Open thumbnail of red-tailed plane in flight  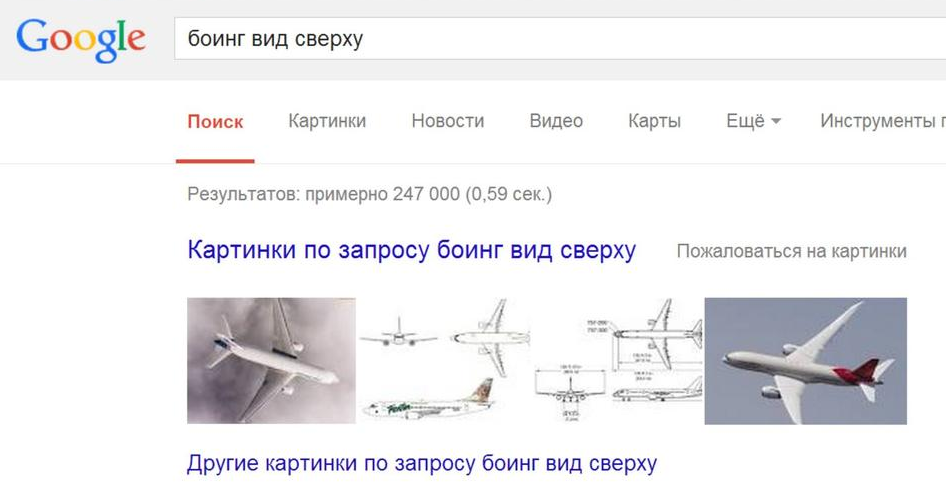(805, 361)
